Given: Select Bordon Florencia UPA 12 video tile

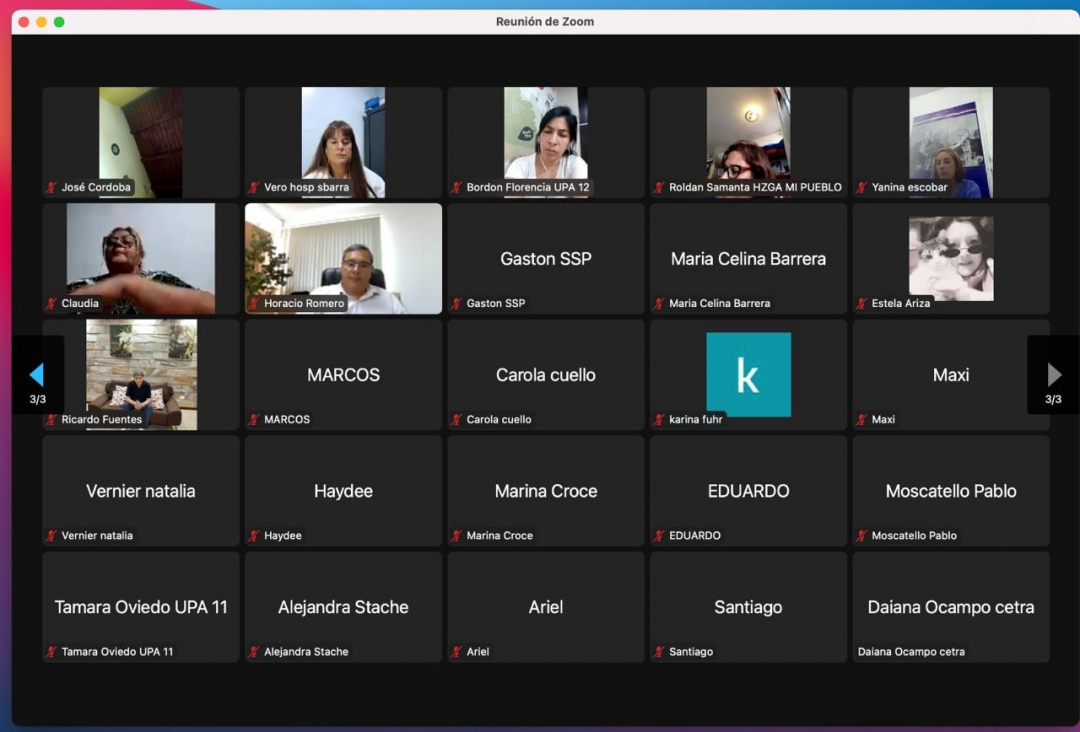Looking at the screenshot, I should point(546,142).
